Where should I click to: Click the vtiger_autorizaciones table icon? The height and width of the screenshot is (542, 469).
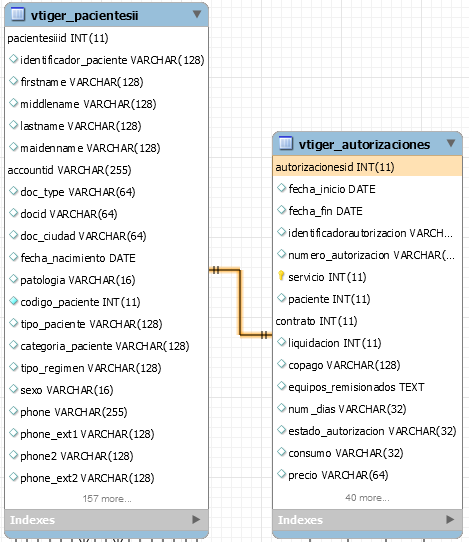coord(285,143)
